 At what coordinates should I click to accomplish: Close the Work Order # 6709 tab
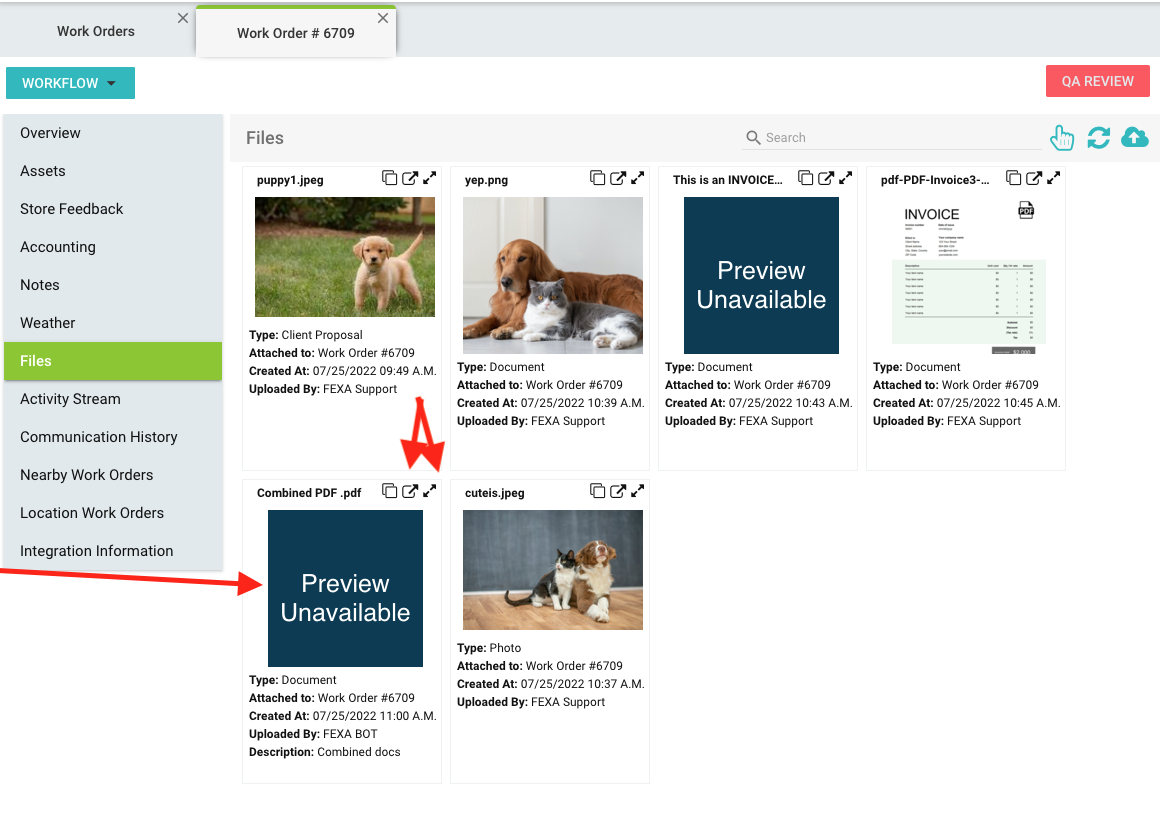coord(383,18)
